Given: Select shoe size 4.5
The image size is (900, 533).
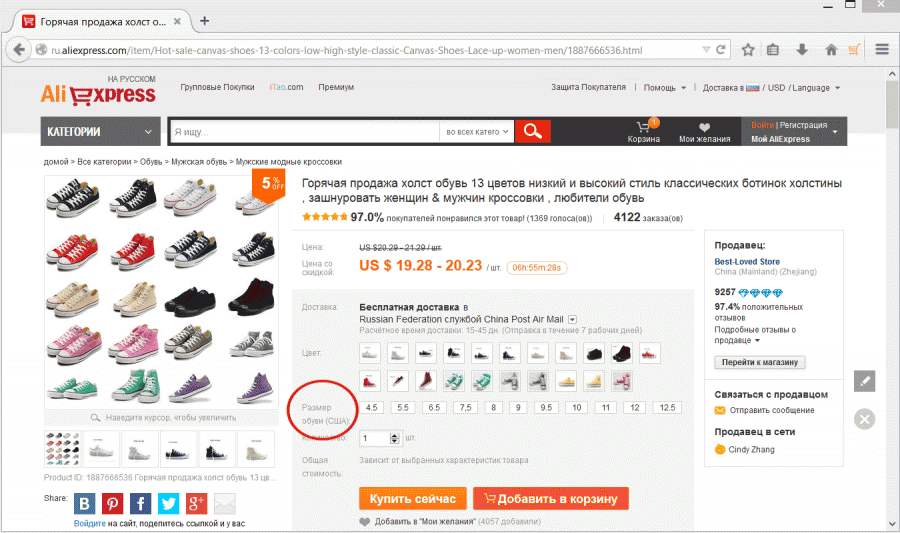Looking at the screenshot, I should tap(372, 407).
